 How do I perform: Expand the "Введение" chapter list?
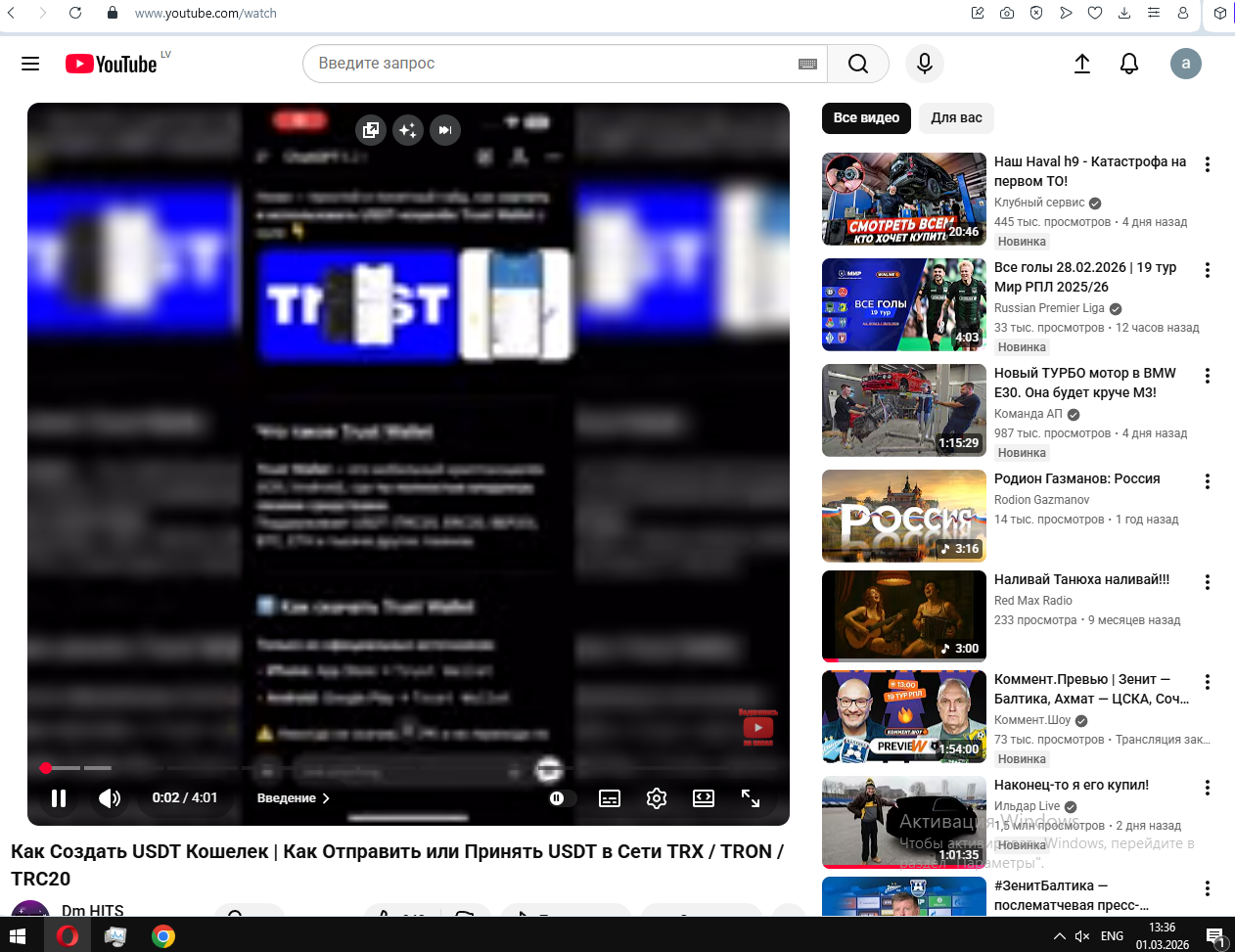293,798
